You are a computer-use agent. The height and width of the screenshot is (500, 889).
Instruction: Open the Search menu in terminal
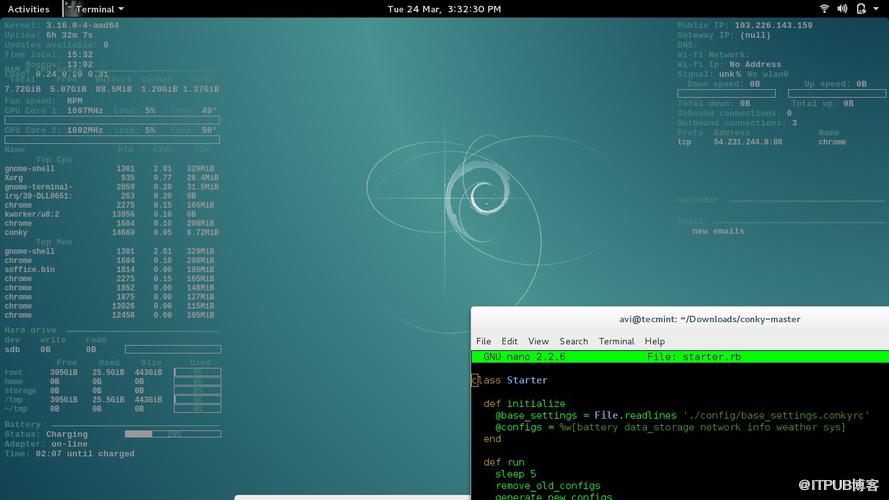[574, 341]
